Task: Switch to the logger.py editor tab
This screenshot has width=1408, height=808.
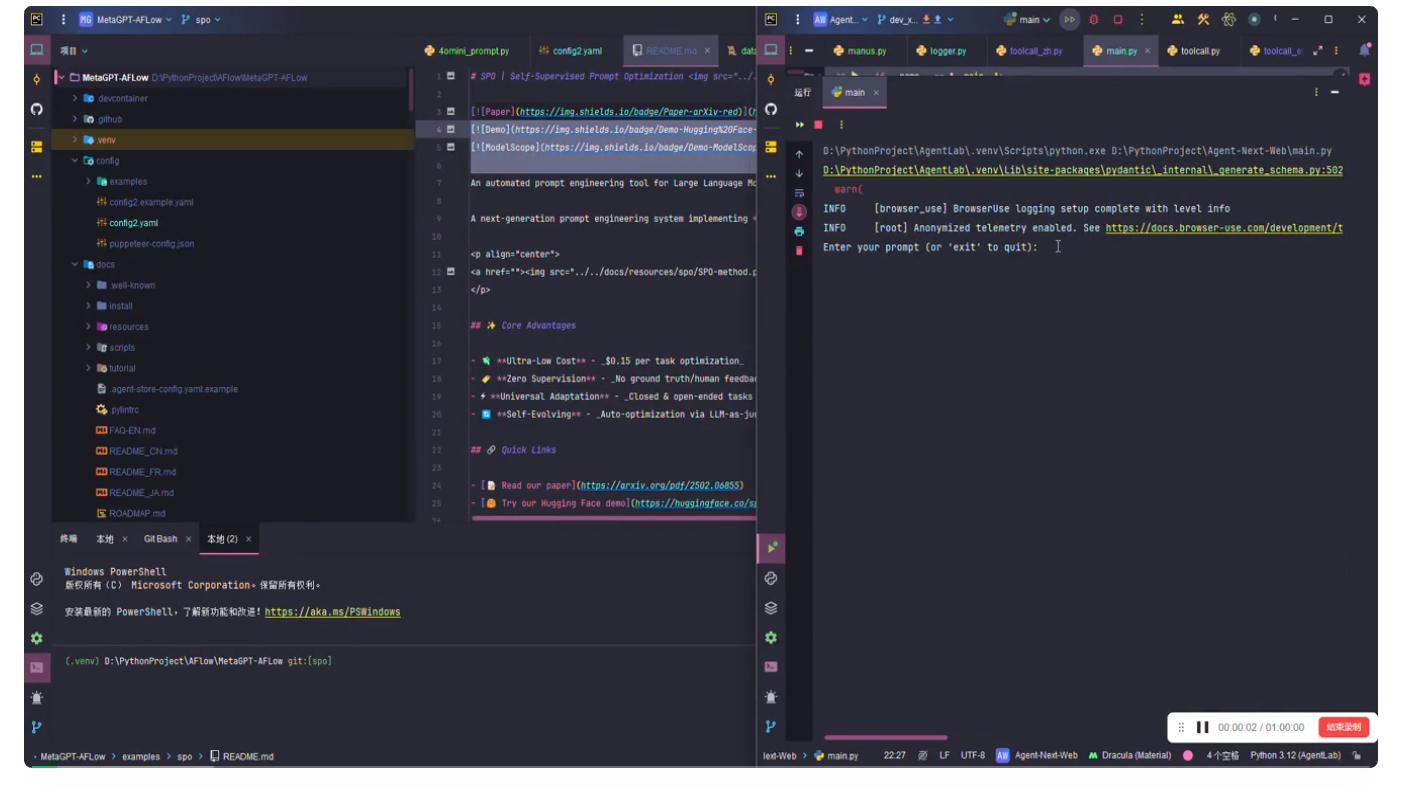Action: (x=940, y=51)
